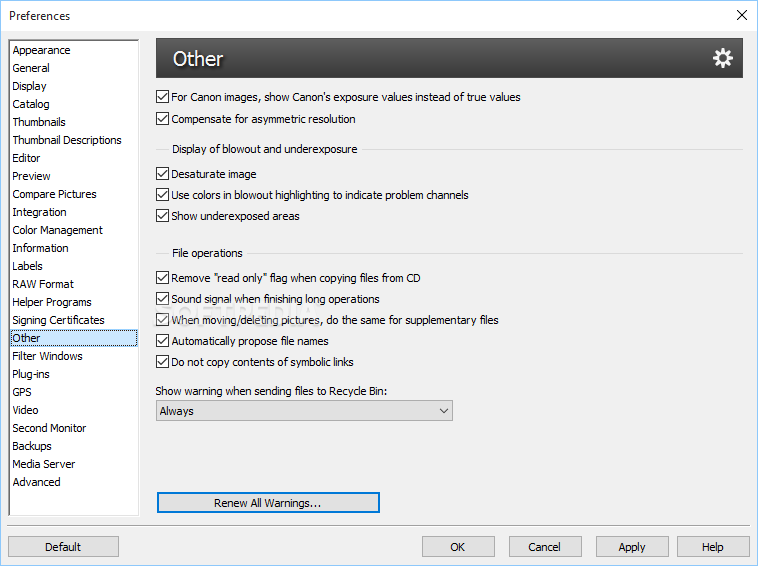Screen dimensions: 758x566
Task: Close the Preferences dialog with the X
Action: [x=742, y=15]
